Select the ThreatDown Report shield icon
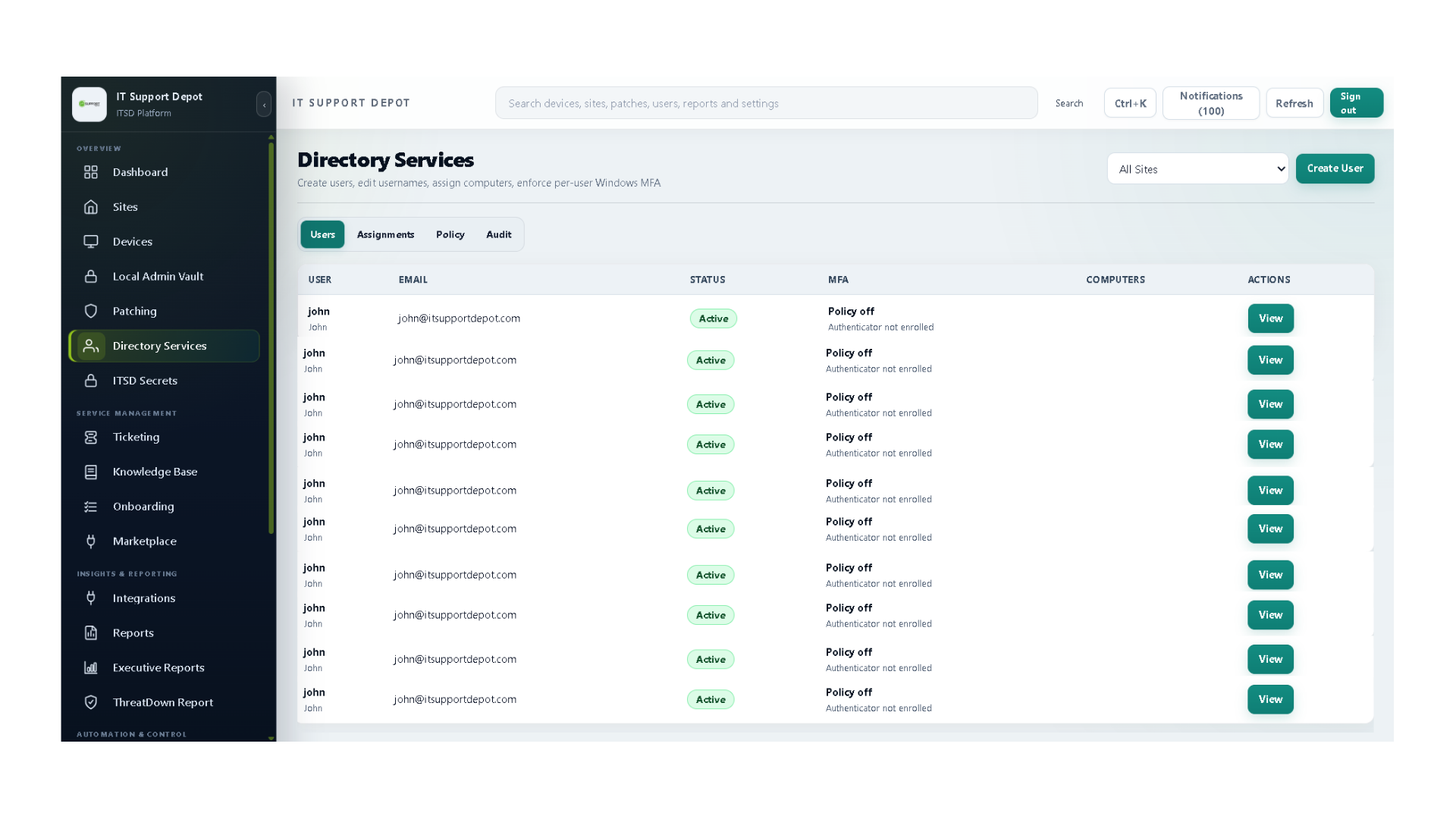 coord(91,703)
